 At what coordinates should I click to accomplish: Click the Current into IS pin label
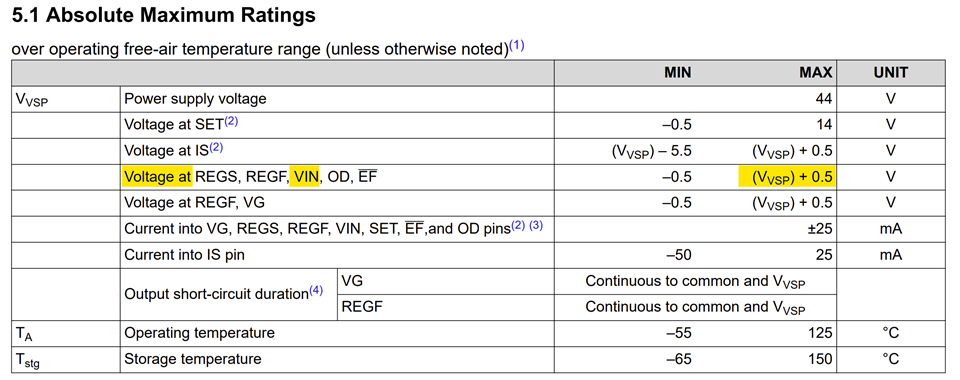184,255
